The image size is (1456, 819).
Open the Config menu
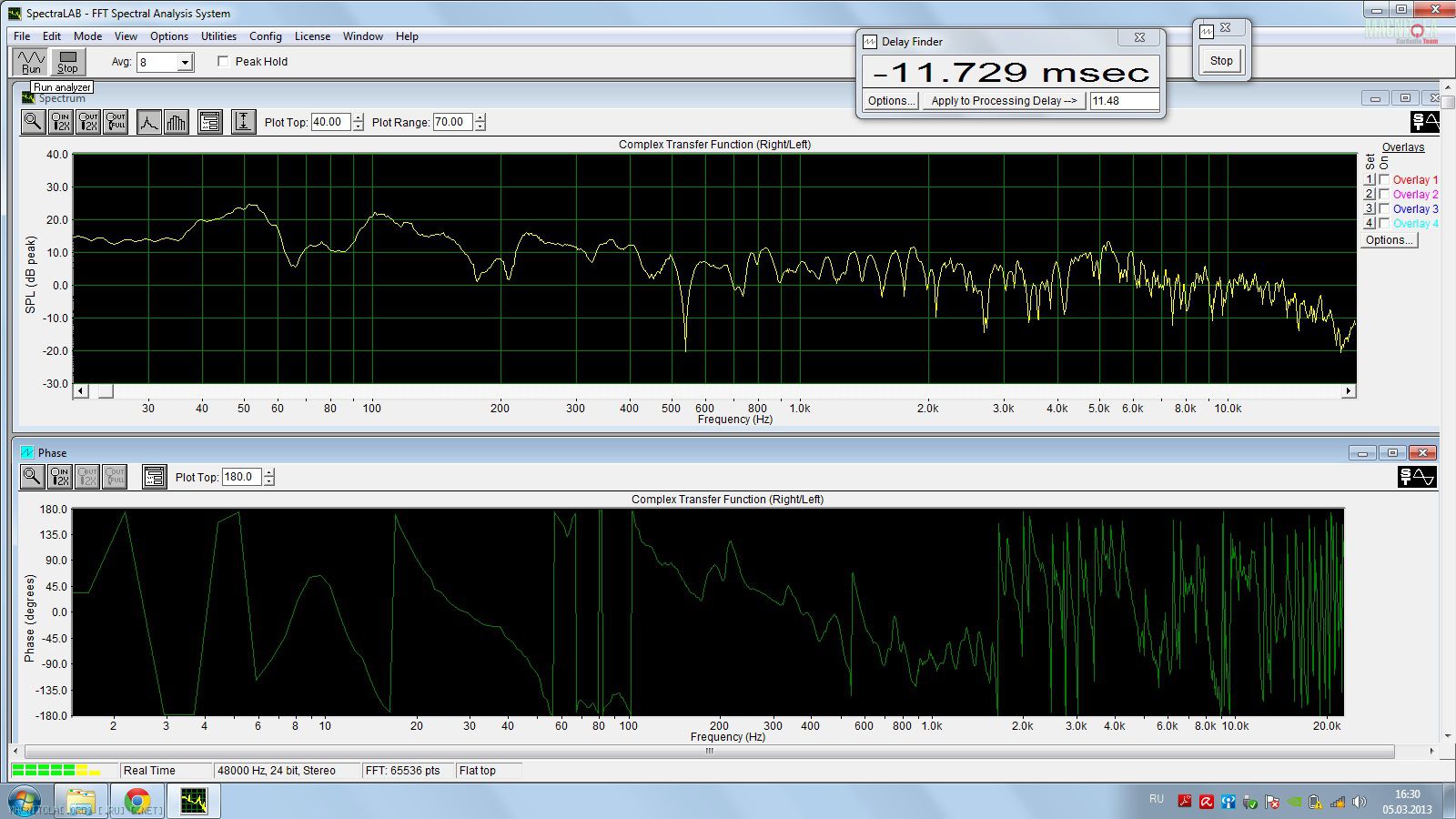point(265,36)
